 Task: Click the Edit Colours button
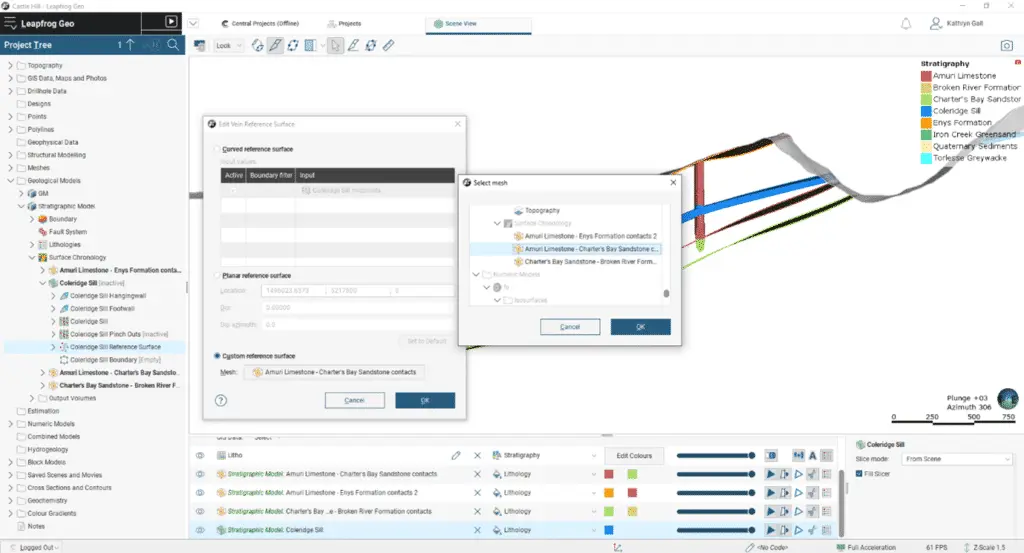coord(633,456)
